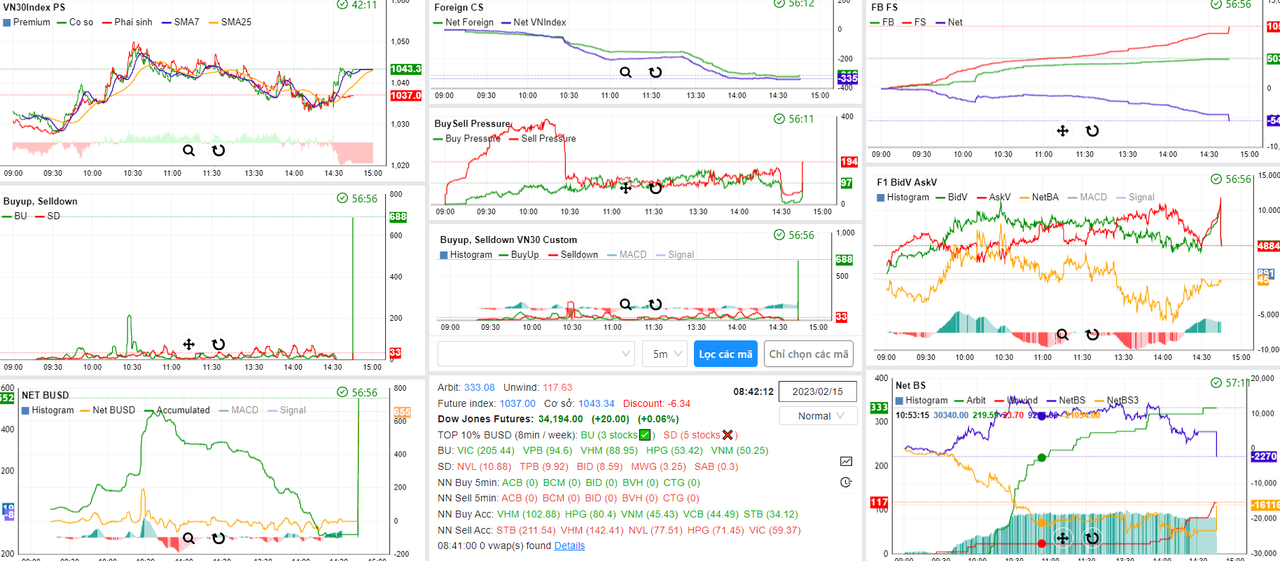
Task: Activate zoom magnifier in Buyup Selldown VN30 Custom chart
Action: pos(626,304)
